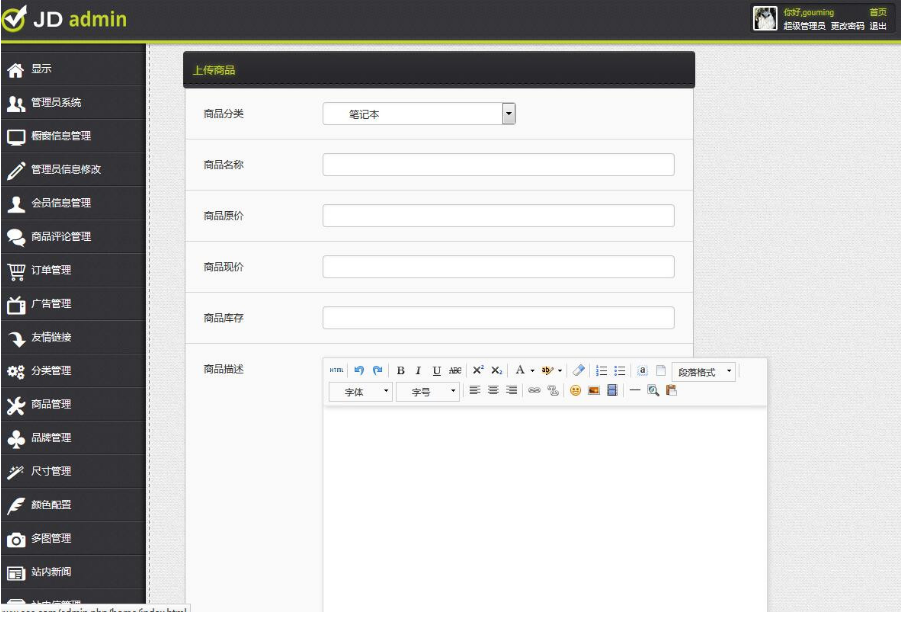Remove link with unlink icon
The image size is (902, 623).
[x=553, y=391]
